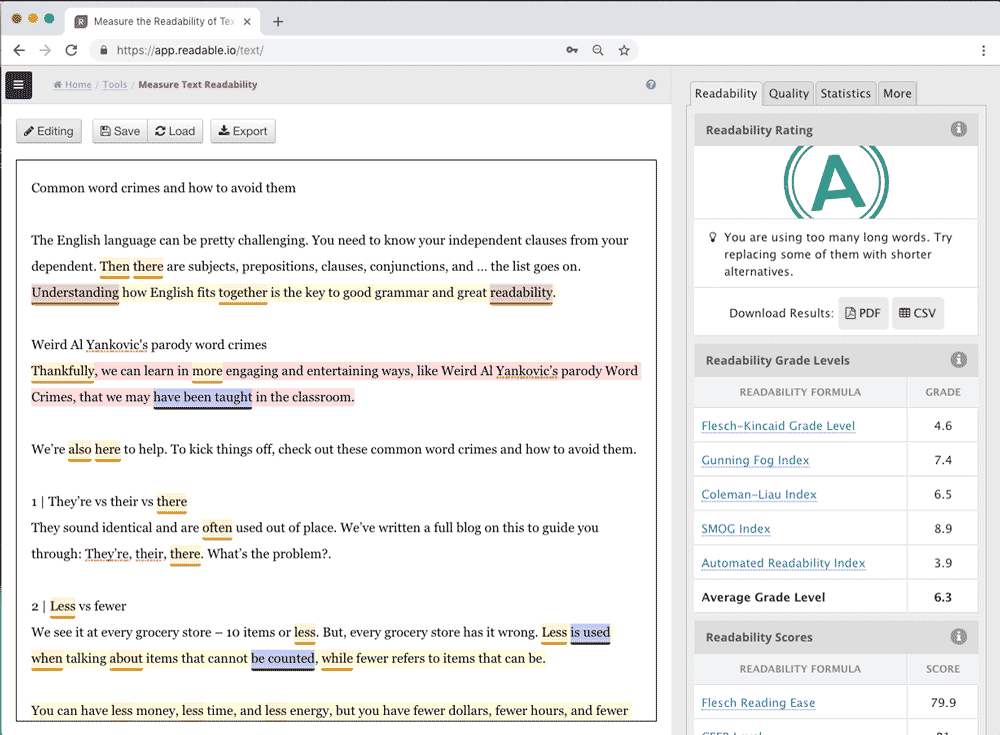1000x735 pixels.
Task: Open the hamburger sidebar menu
Action: (x=18, y=85)
